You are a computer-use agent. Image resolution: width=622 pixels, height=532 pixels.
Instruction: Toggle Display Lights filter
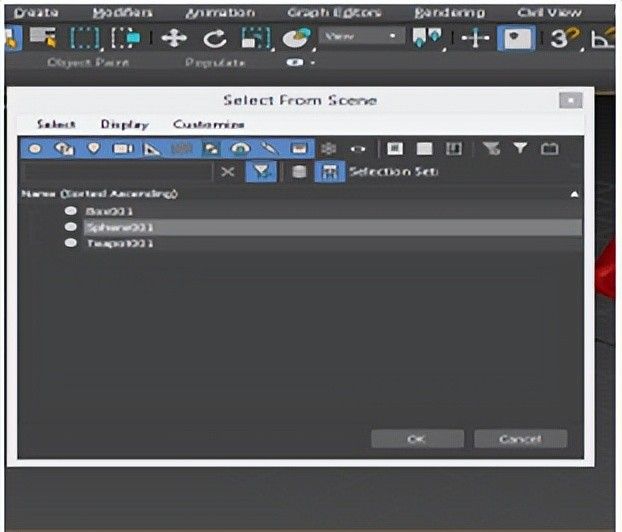(94, 149)
